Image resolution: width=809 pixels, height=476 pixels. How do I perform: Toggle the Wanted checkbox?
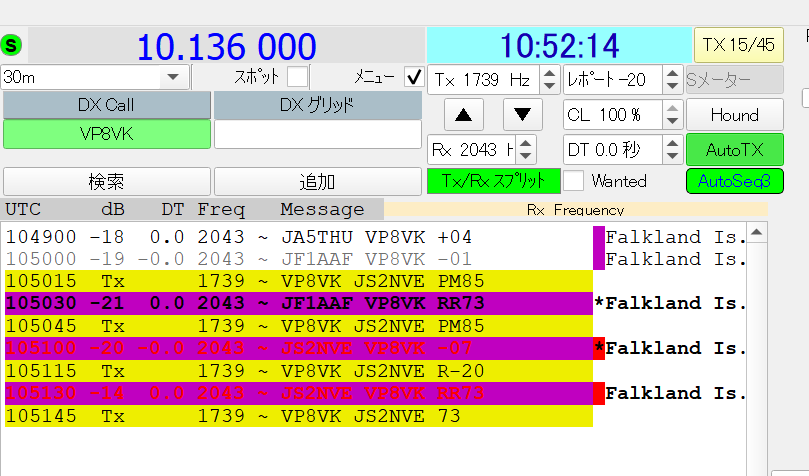(x=573, y=181)
